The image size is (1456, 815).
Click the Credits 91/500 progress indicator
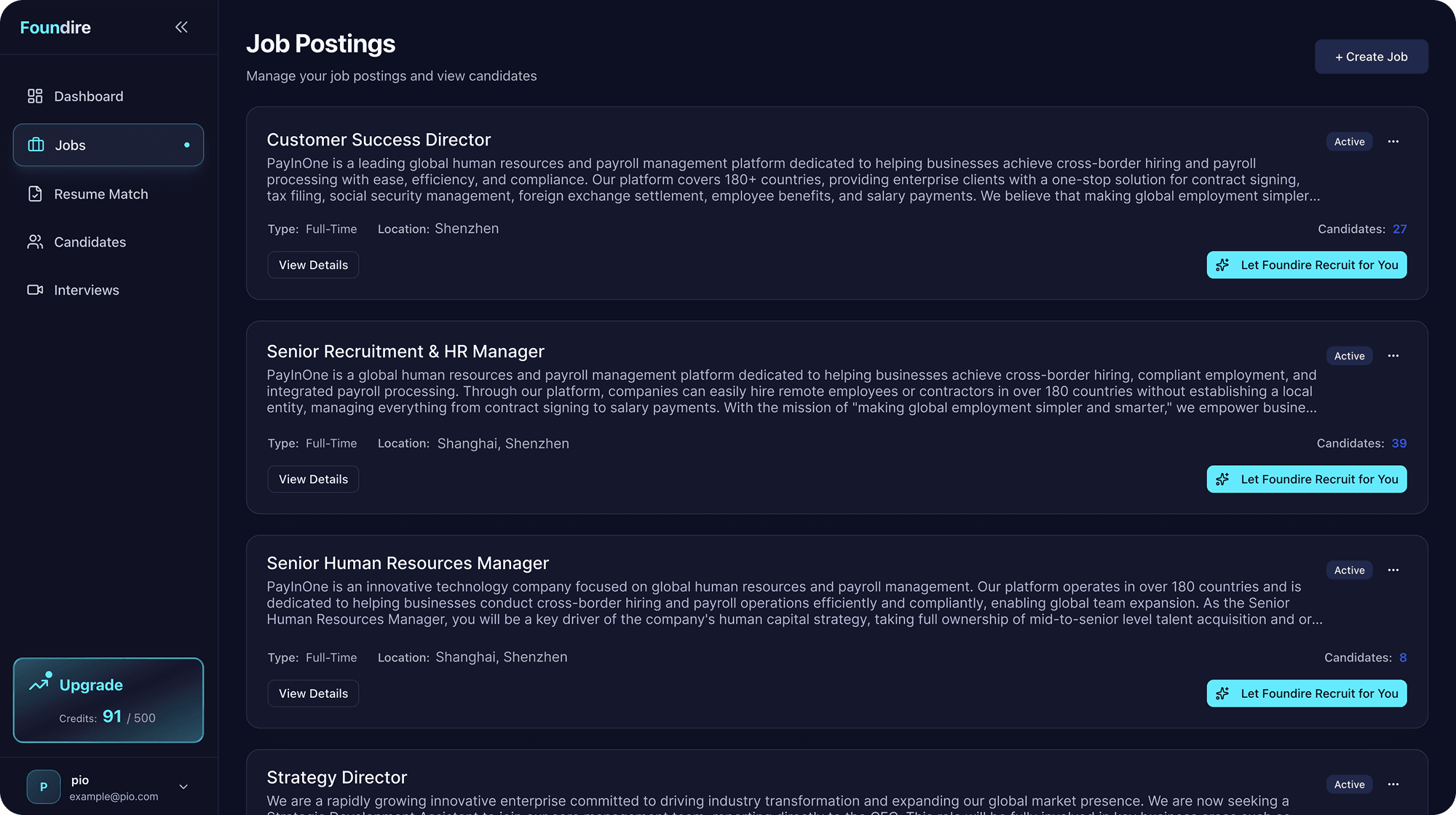point(108,717)
